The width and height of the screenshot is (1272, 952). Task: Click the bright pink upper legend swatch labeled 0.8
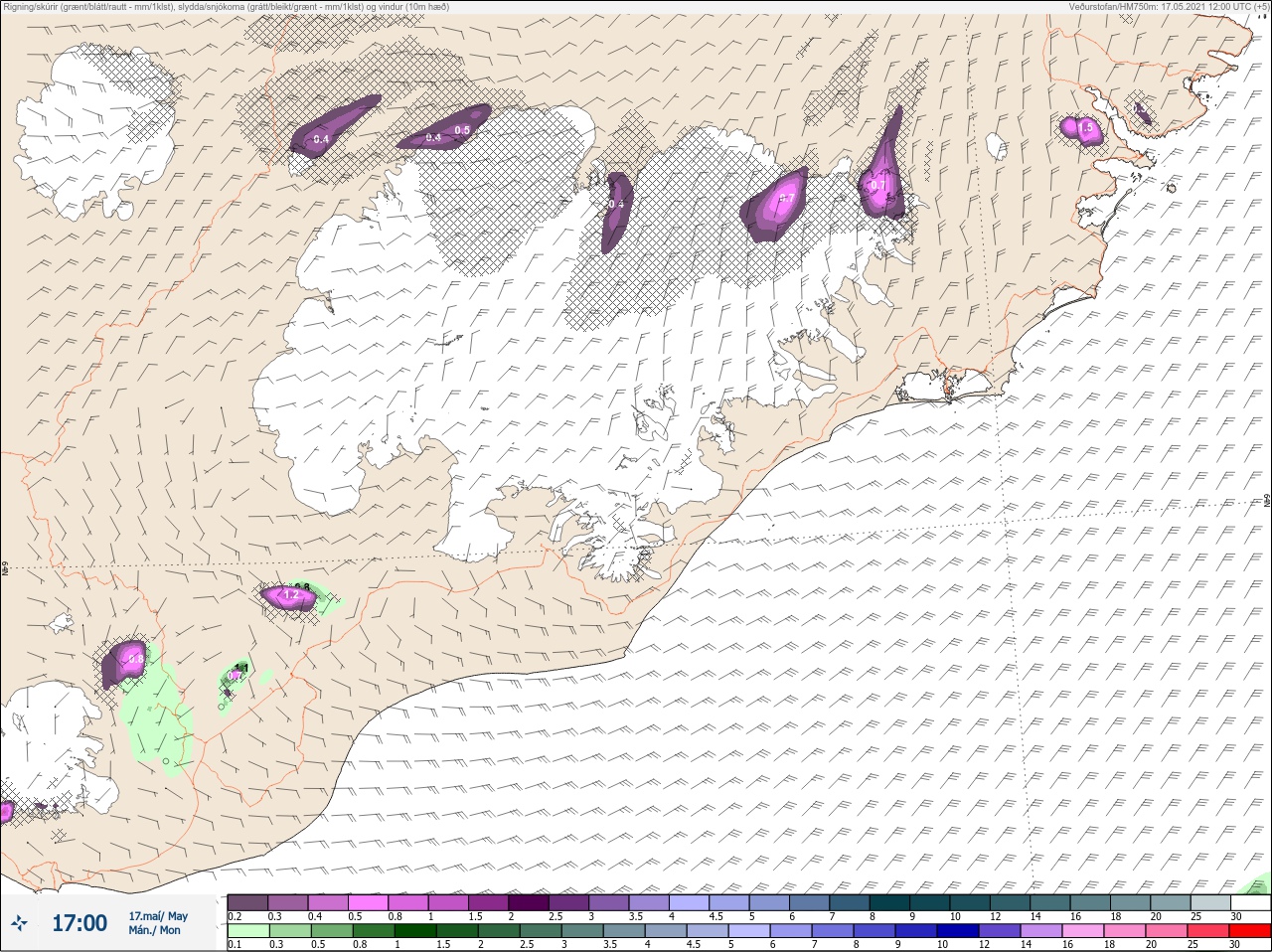[x=408, y=902]
